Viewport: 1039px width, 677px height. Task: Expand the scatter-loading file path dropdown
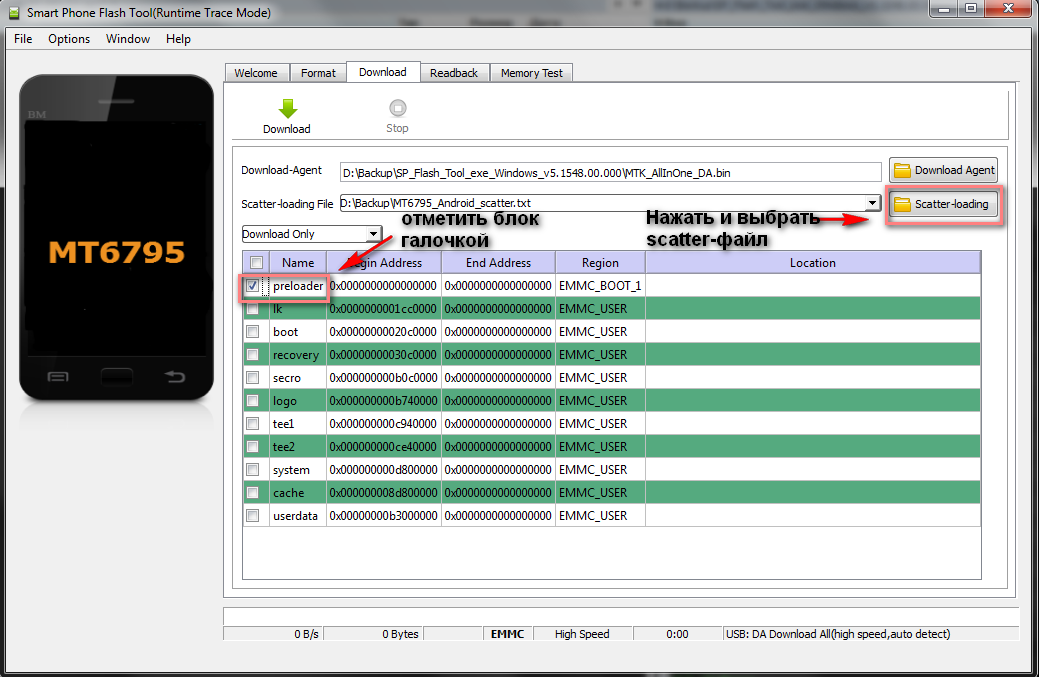coord(872,204)
